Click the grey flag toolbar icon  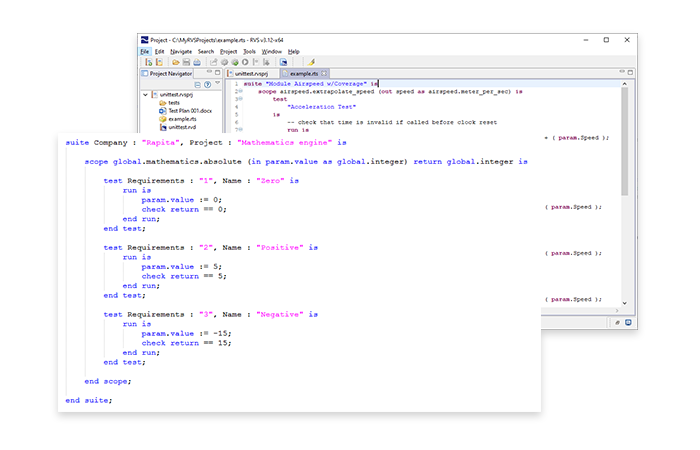point(256,62)
